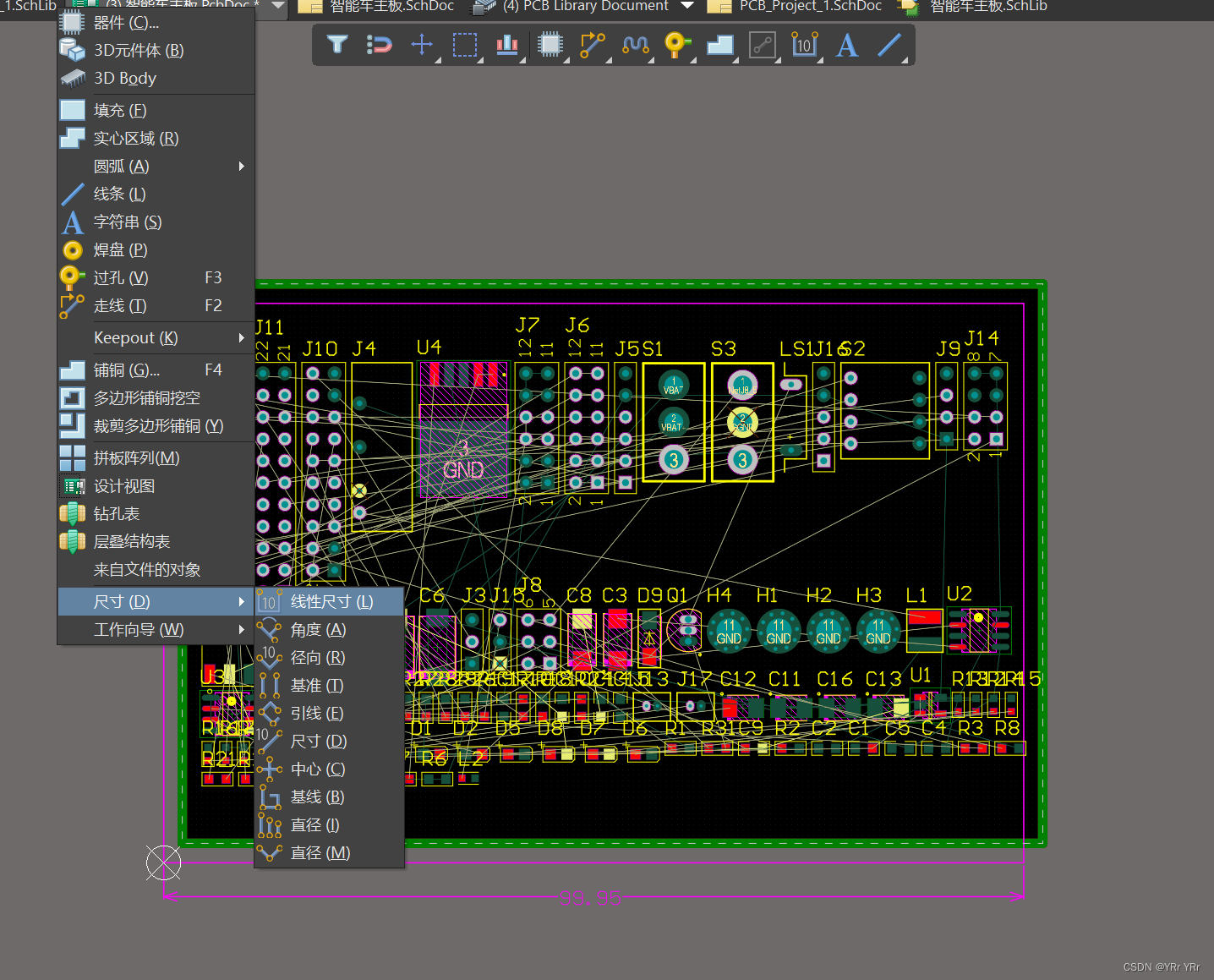Select the H4 mounting hole GND pad
This screenshot has width=1214, height=980.
729,632
